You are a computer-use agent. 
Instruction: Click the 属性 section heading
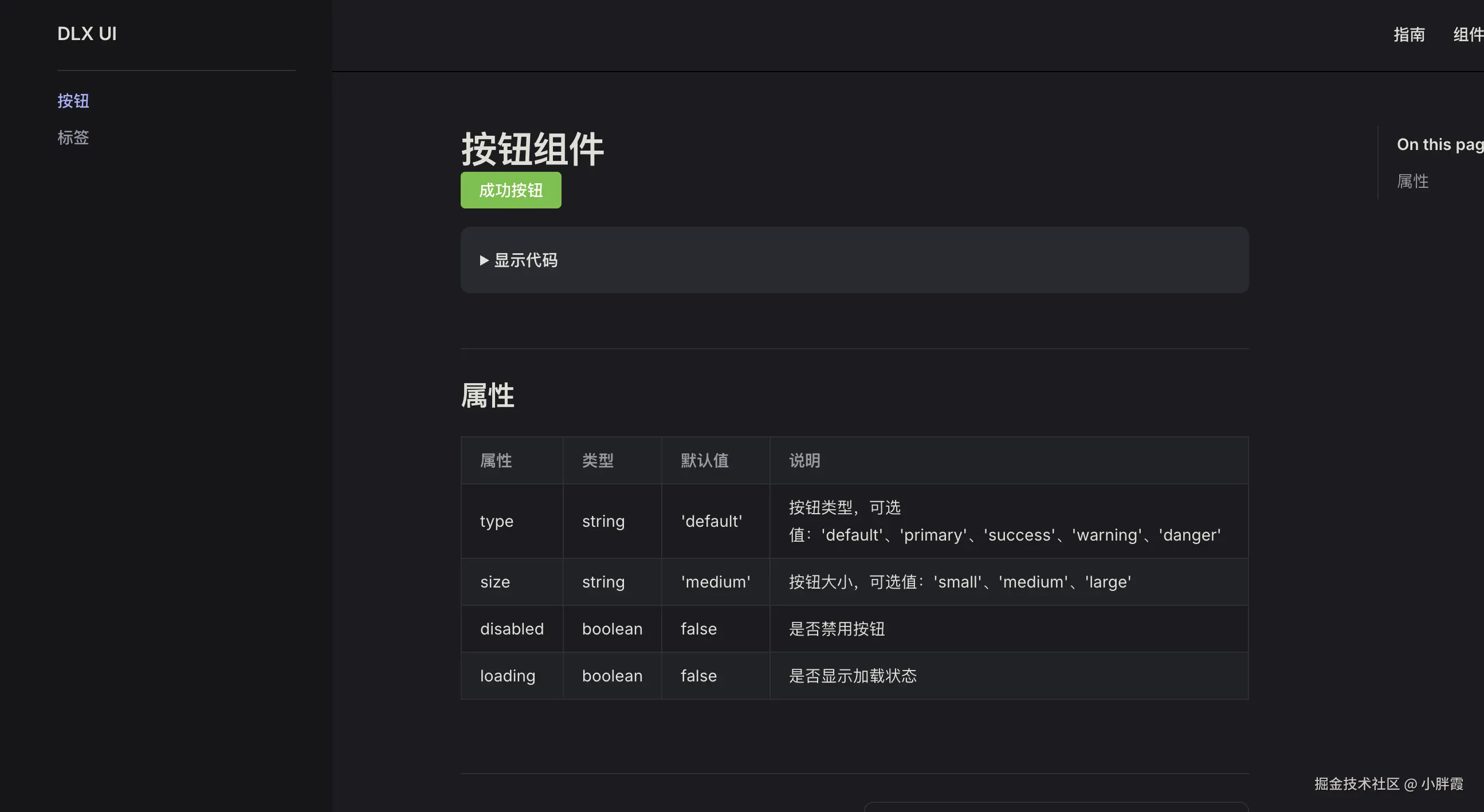click(x=488, y=396)
